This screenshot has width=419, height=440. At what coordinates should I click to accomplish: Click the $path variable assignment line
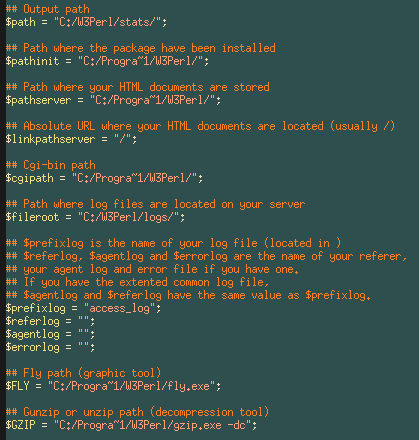[86, 22]
